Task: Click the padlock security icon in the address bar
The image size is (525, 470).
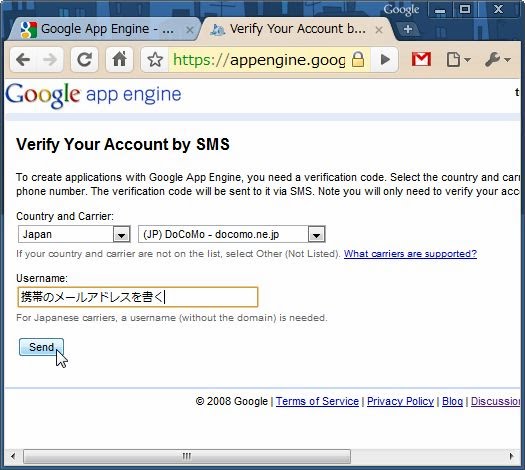Action: 358,60
